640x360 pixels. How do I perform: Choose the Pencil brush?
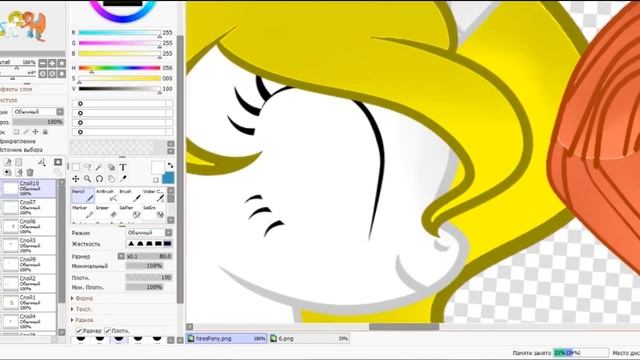(x=83, y=195)
